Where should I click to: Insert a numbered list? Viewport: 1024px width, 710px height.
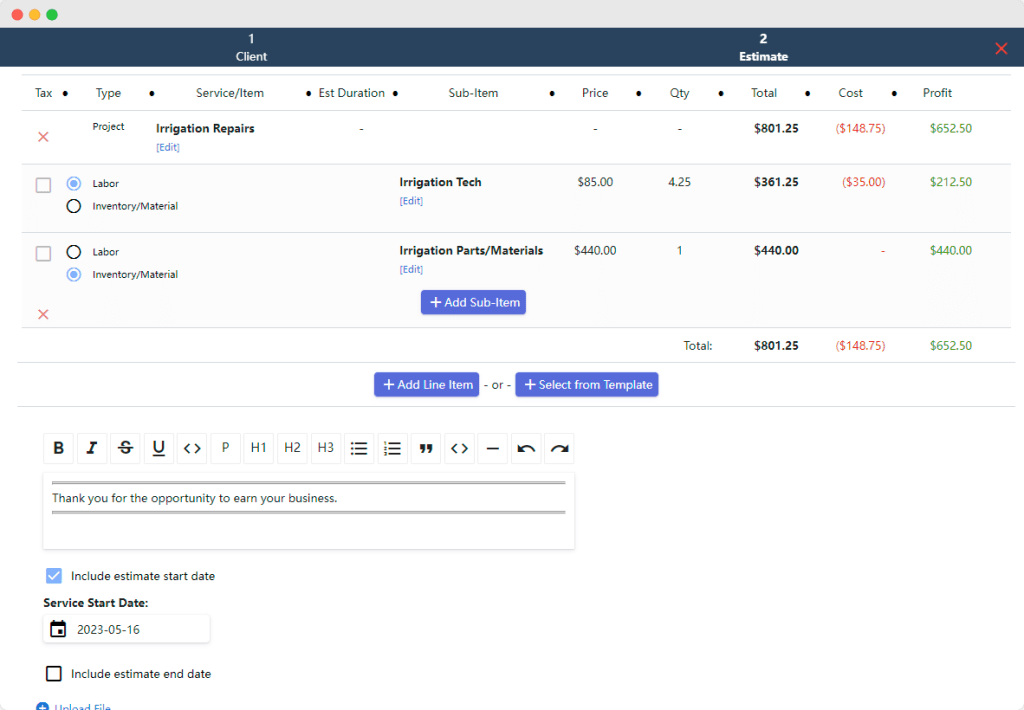[x=392, y=448]
